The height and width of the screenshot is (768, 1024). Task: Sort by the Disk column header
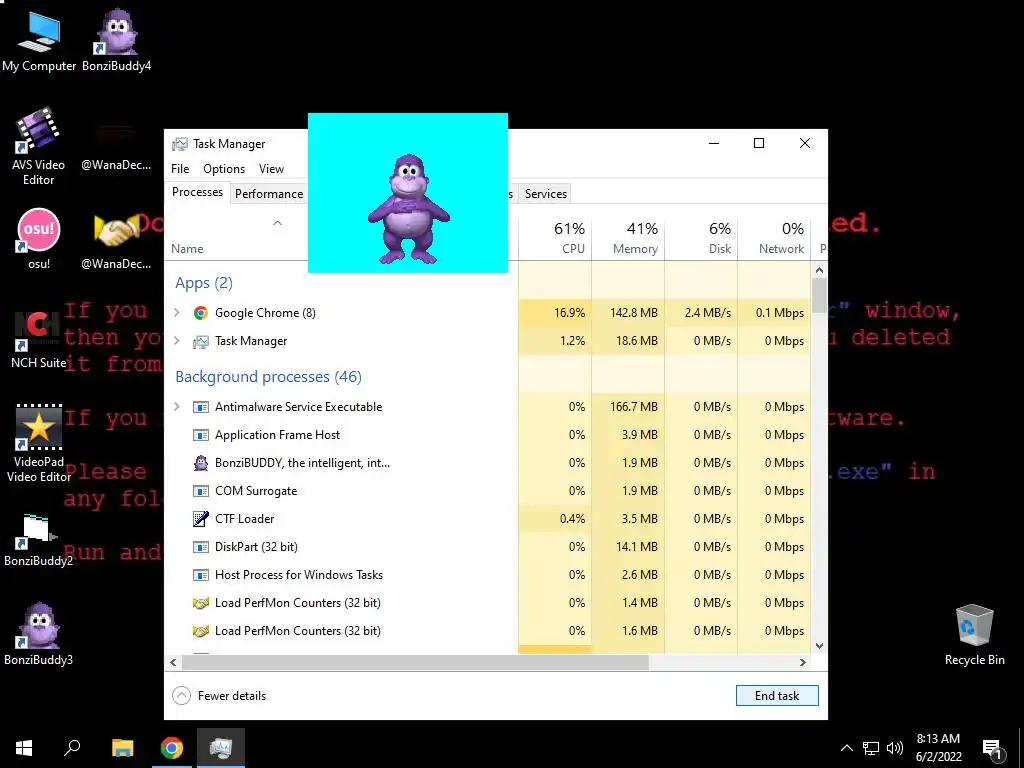click(x=701, y=238)
